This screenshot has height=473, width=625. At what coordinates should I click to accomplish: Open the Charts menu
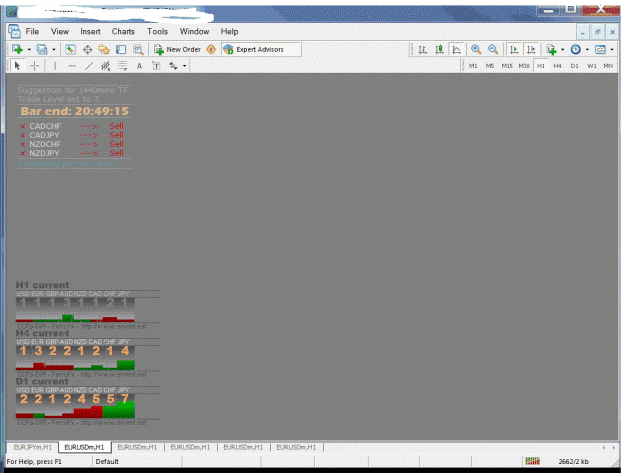[x=123, y=31]
